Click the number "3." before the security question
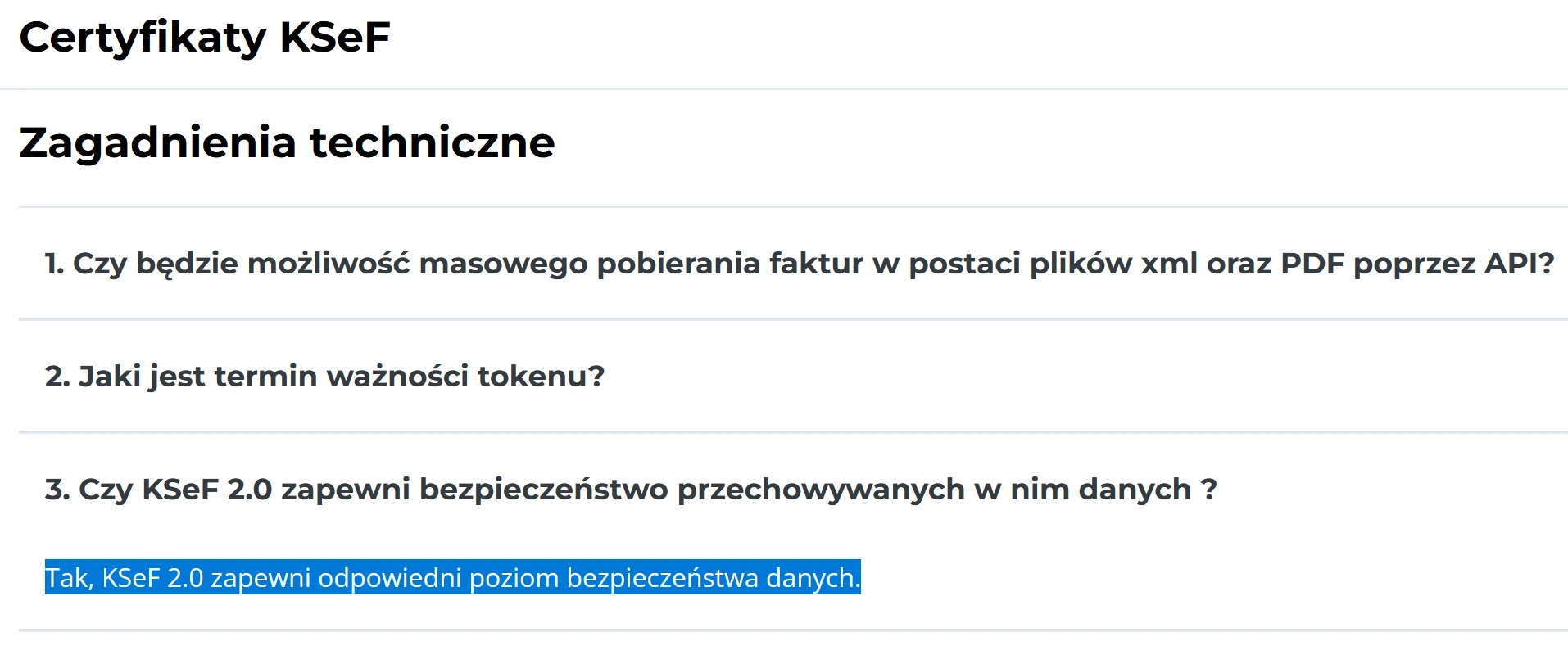 point(57,490)
